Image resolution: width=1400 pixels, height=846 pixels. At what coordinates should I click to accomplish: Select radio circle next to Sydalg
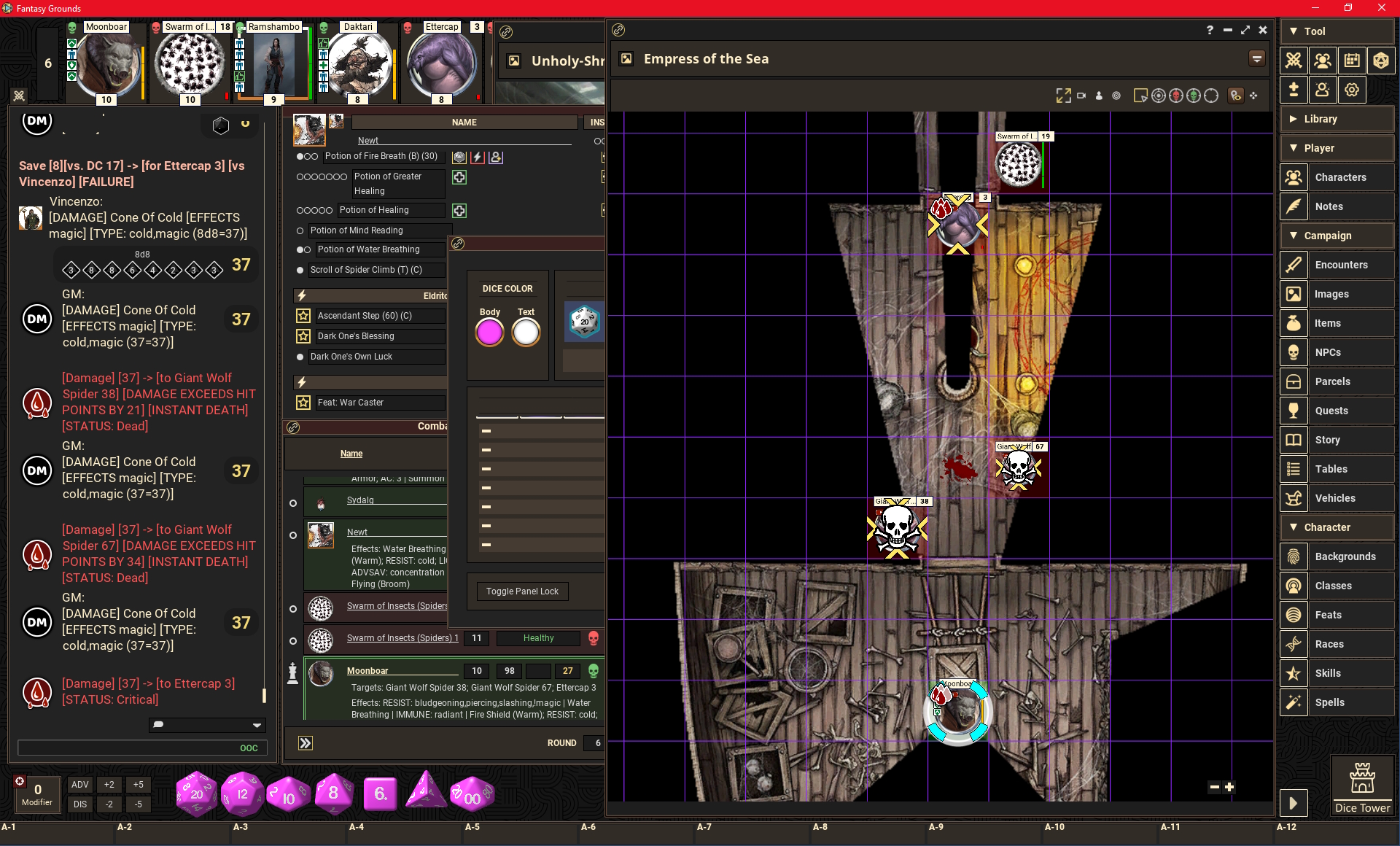pyautogui.click(x=293, y=503)
